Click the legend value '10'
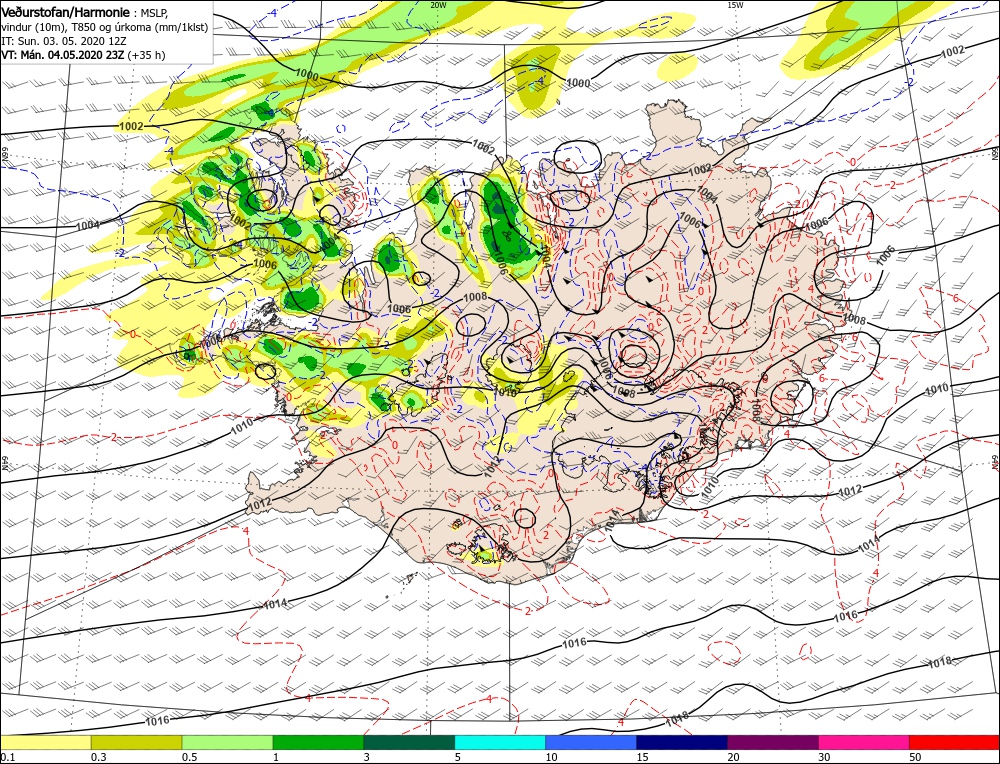 552,757
